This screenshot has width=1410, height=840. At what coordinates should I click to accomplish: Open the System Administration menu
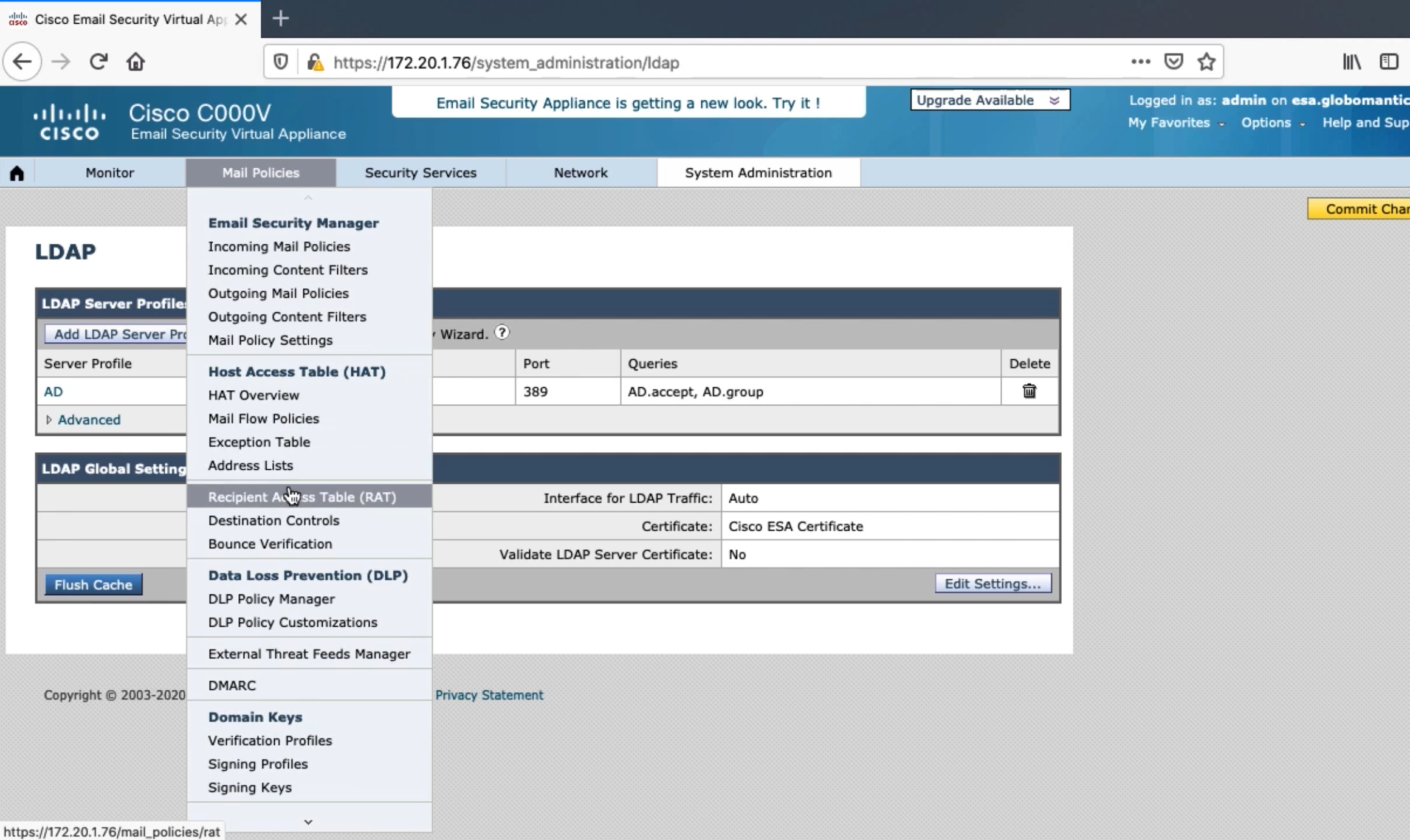pyautogui.click(x=758, y=173)
